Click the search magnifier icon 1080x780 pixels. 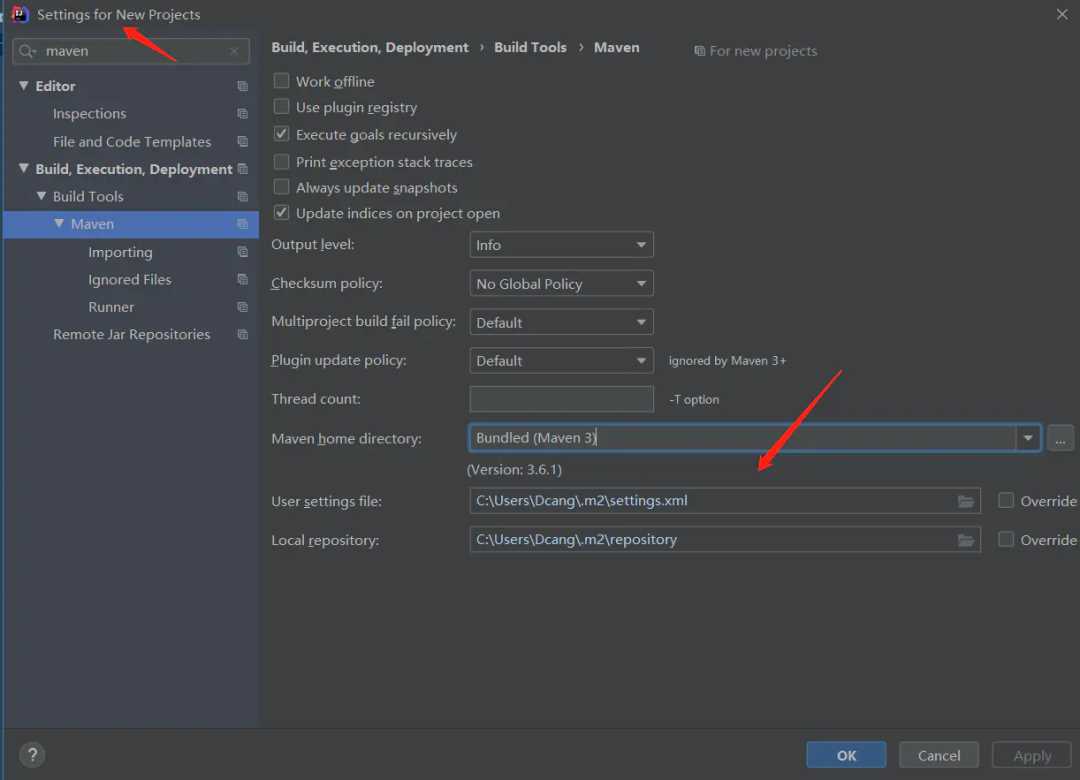[28, 51]
